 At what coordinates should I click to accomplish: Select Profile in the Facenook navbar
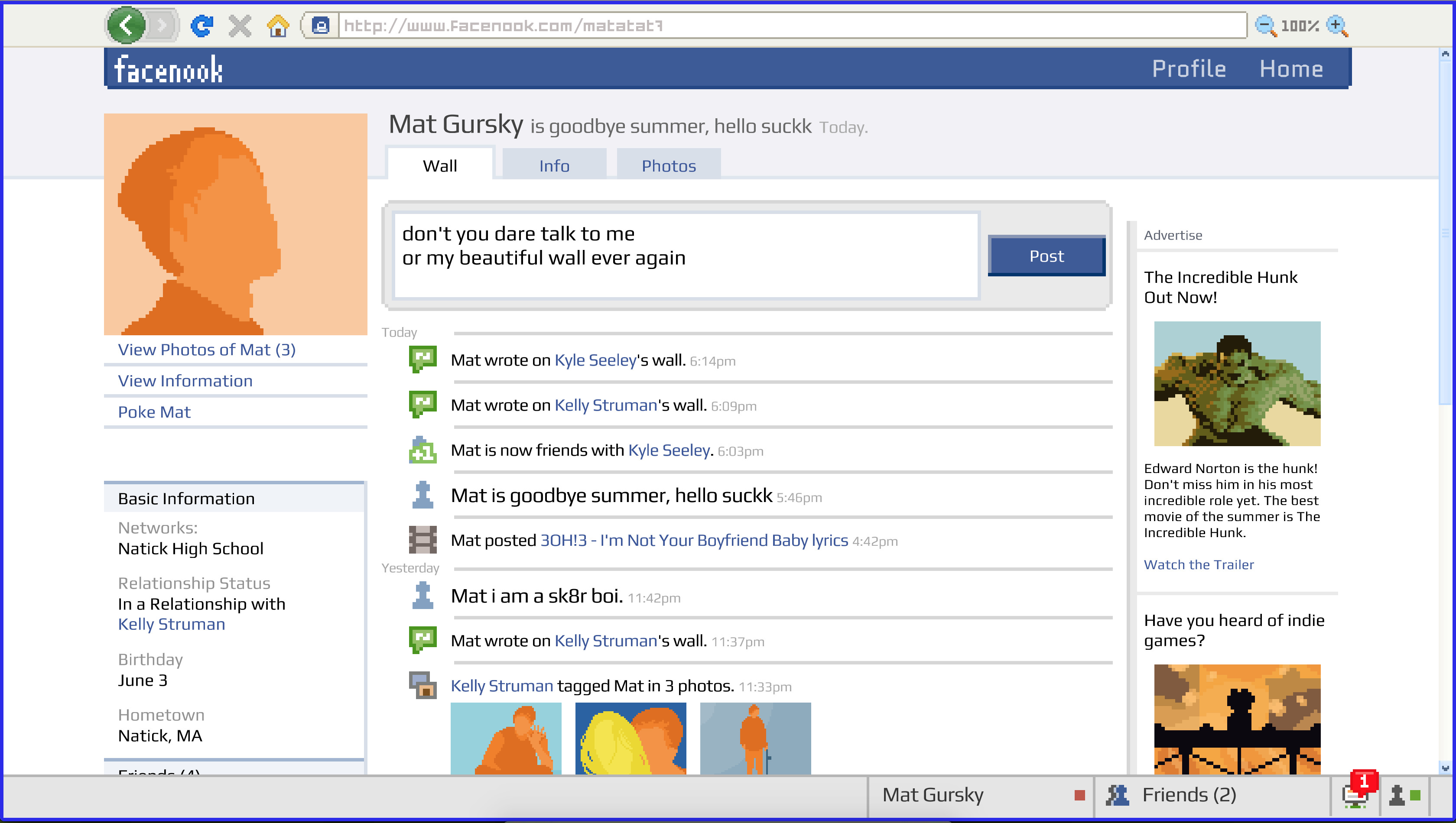(1189, 68)
